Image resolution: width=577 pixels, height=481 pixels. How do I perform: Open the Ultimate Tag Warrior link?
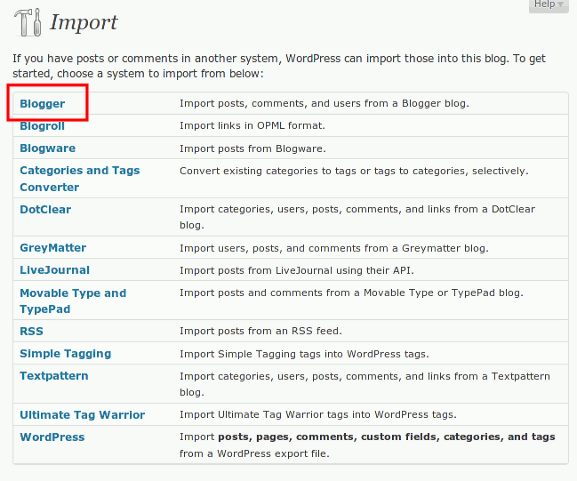[x=82, y=415]
